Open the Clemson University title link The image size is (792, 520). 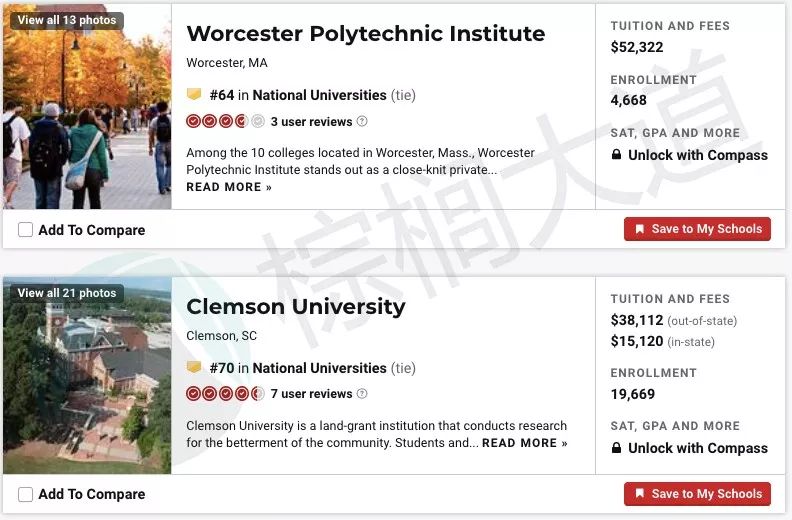[295, 306]
